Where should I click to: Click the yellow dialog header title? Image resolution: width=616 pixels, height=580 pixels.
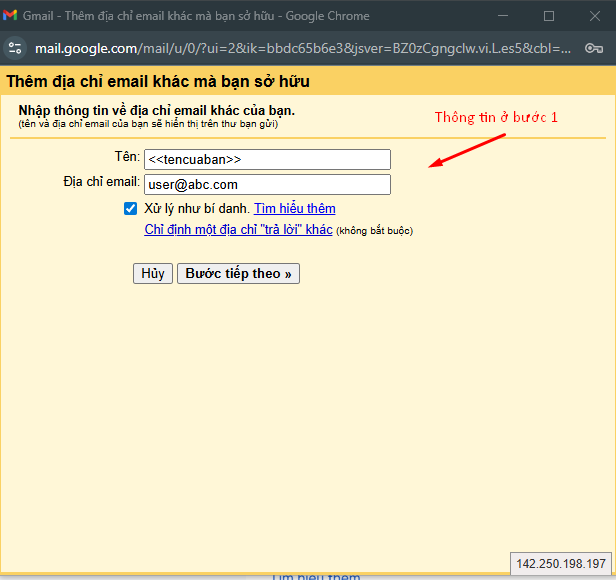click(x=158, y=81)
